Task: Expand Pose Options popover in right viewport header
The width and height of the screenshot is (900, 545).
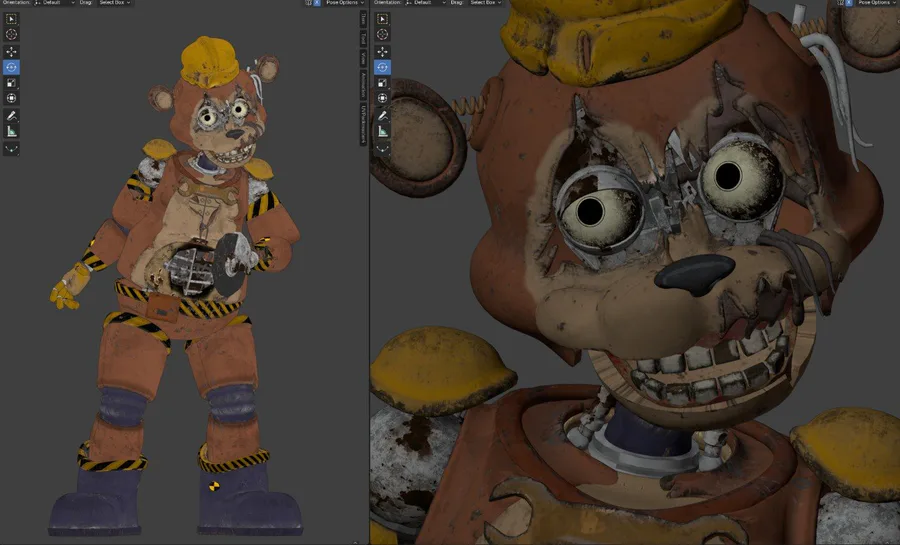Action: coord(876,2)
